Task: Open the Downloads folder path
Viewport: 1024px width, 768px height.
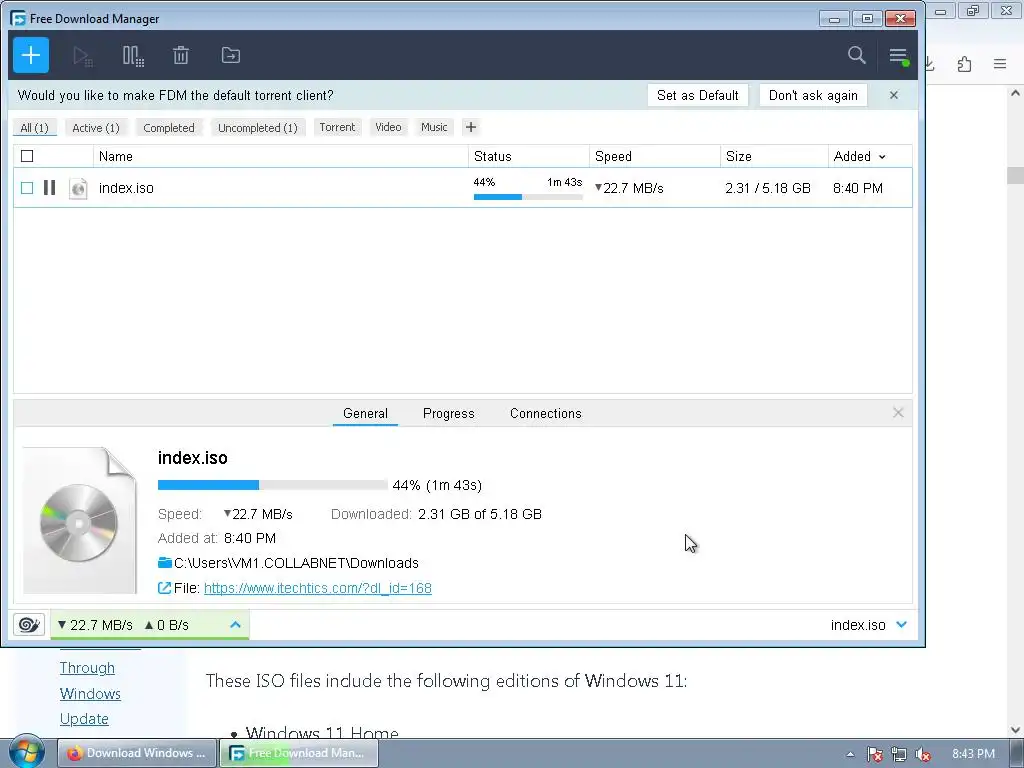Action: [x=296, y=563]
